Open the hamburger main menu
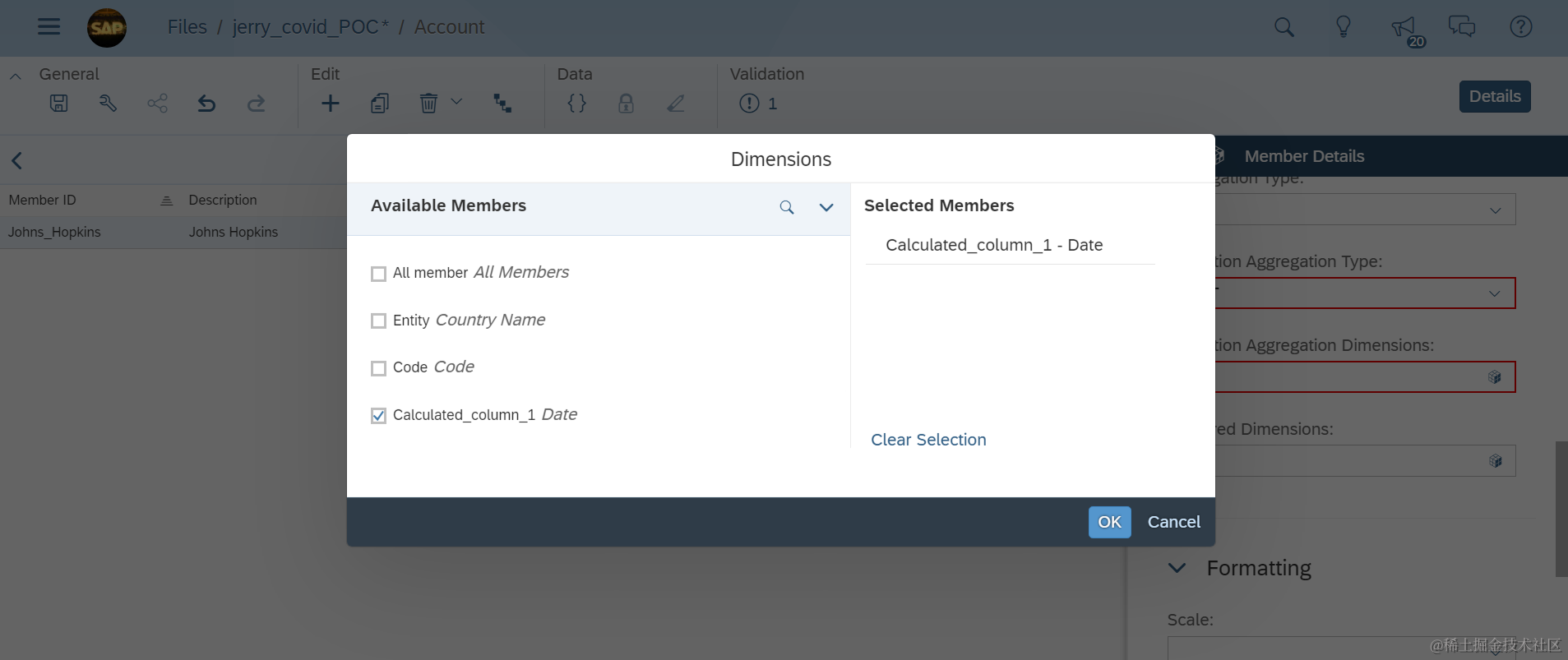Image resolution: width=1568 pixels, height=660 pixels. coord(49,27)
